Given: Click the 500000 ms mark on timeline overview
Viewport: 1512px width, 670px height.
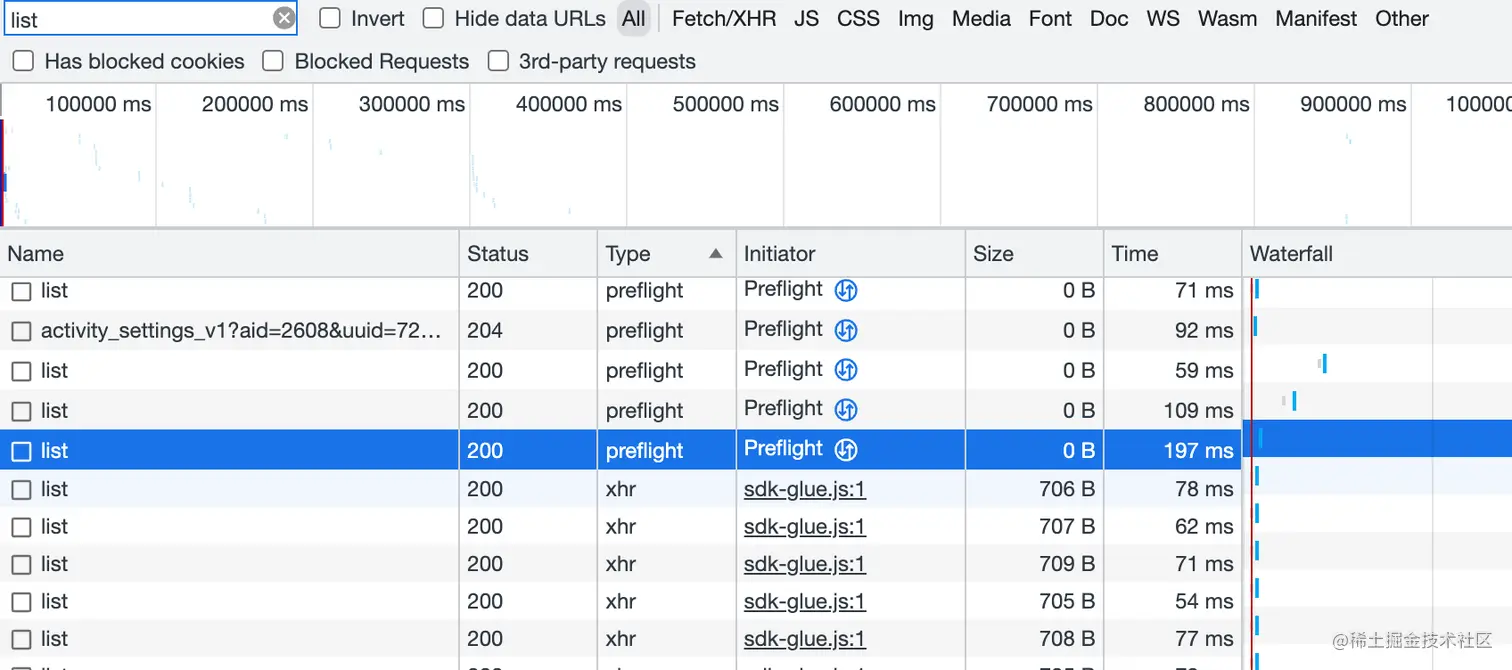Looking at the screenshot, I should (725, 104).
